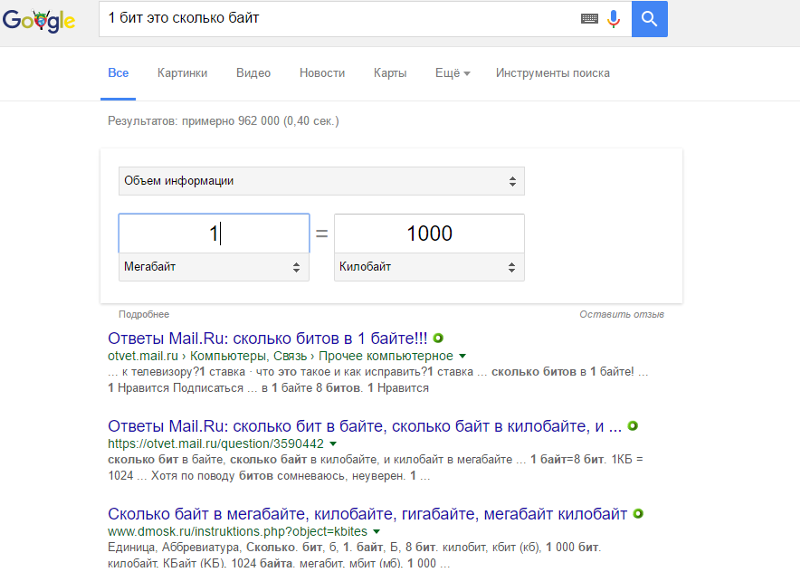The image size is (800, 568).
Task: Click green circle icon beside second Mail.Ru result
Action: click(x=633, y=426)
